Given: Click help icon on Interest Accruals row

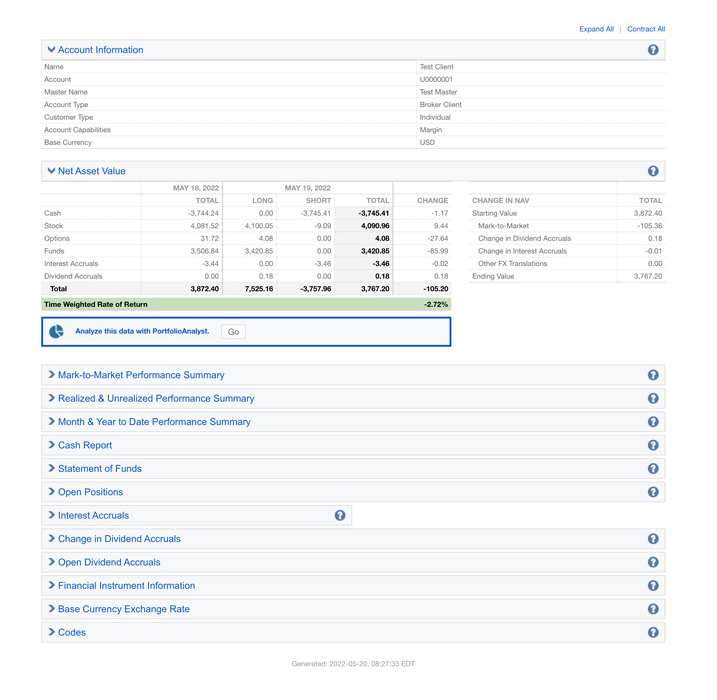Looking at the screenshot, I should (x=340, y=515).
